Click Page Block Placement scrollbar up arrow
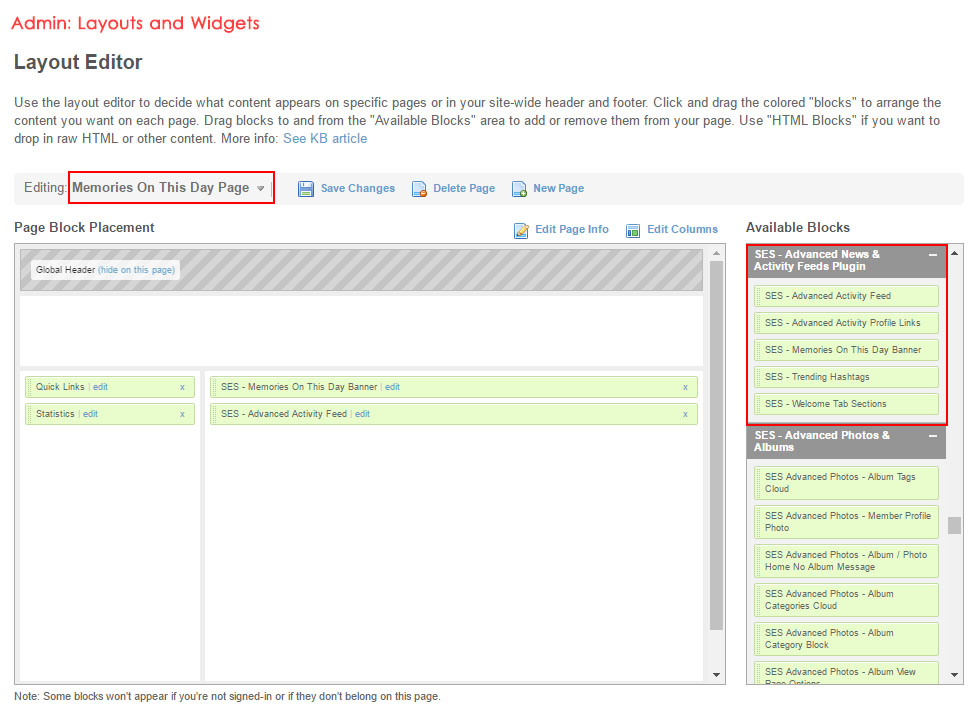973x709 pixels. tap(716, 253)
